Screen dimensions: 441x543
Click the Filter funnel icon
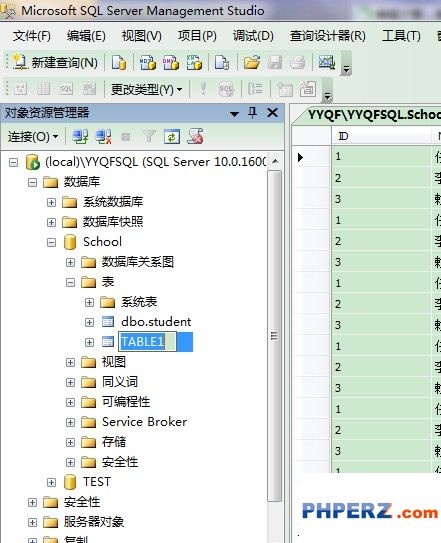tap(149, 136)
